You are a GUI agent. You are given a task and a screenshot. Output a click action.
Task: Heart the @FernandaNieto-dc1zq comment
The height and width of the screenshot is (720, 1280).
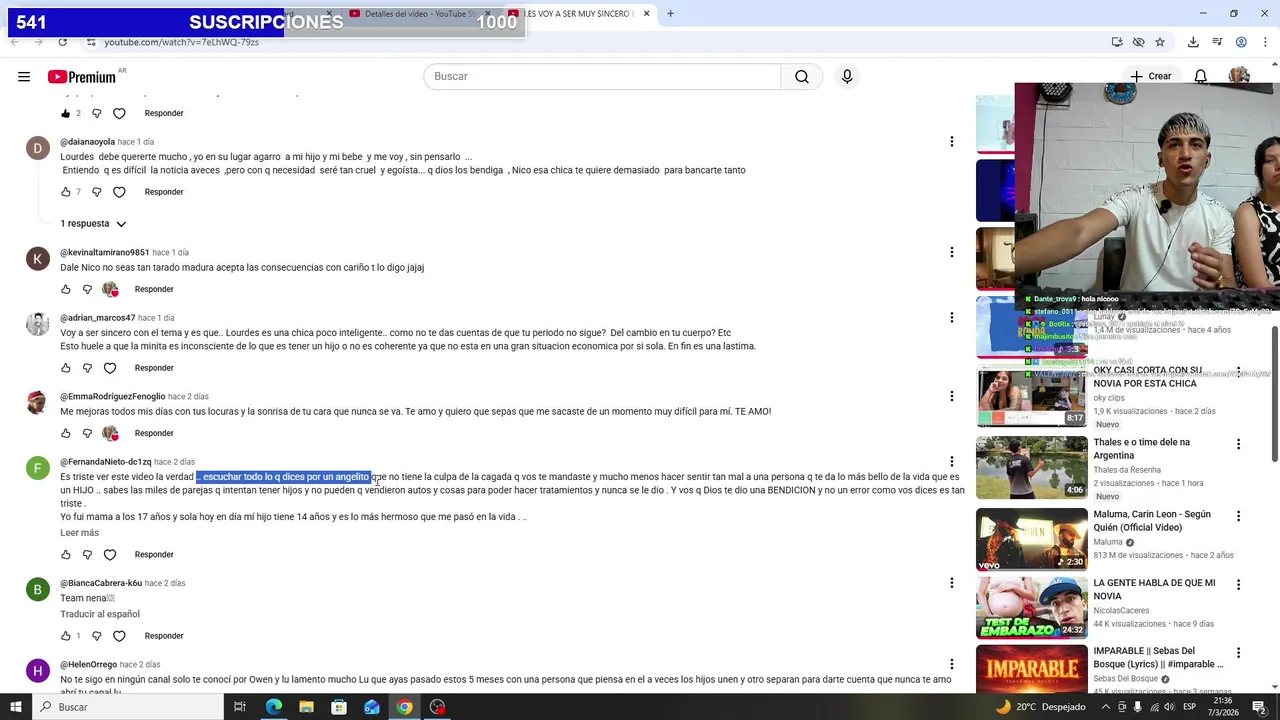110,555
